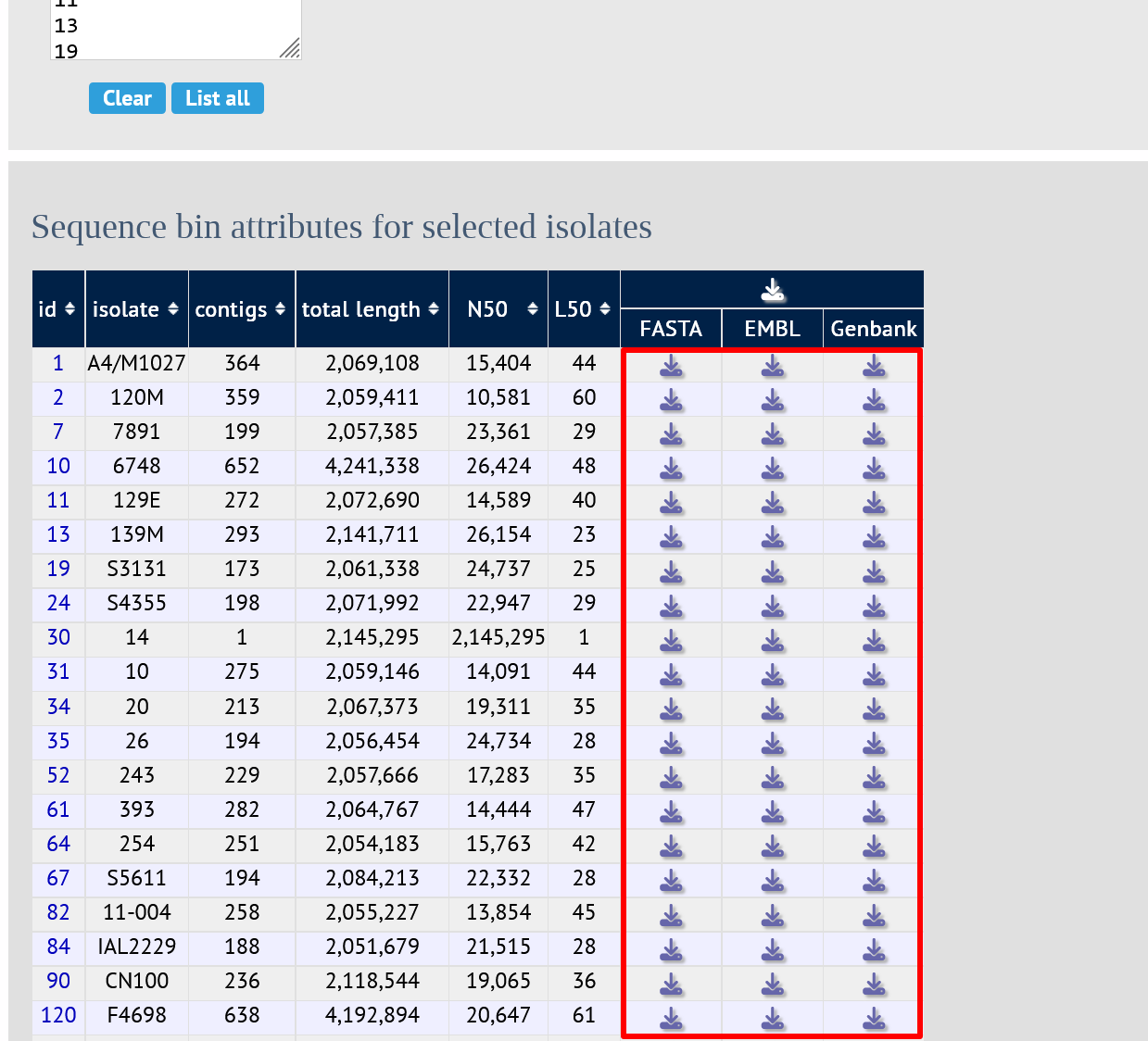Open isolate id 120 link

58,1015
